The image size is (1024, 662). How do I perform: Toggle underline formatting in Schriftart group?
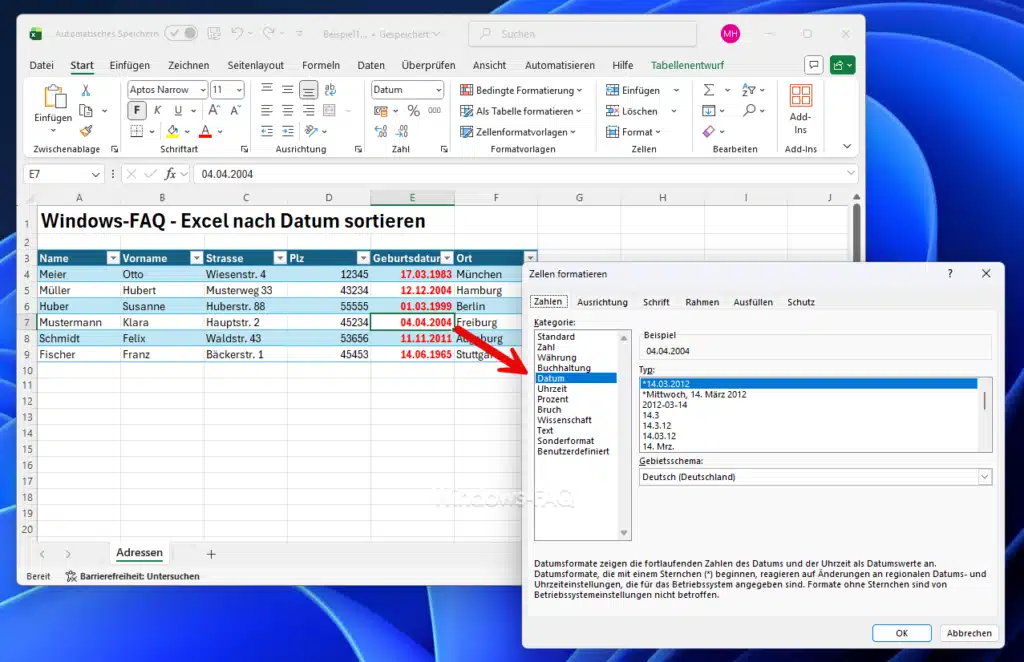click(177, 108)
